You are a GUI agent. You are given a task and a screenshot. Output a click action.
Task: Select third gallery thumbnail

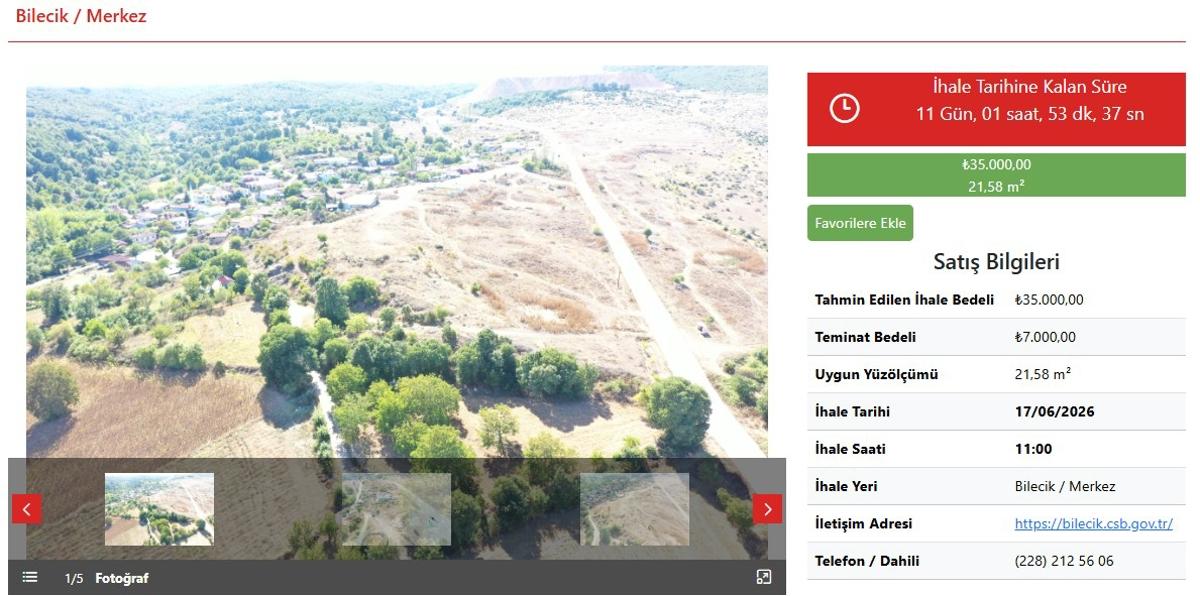point(634,509)
